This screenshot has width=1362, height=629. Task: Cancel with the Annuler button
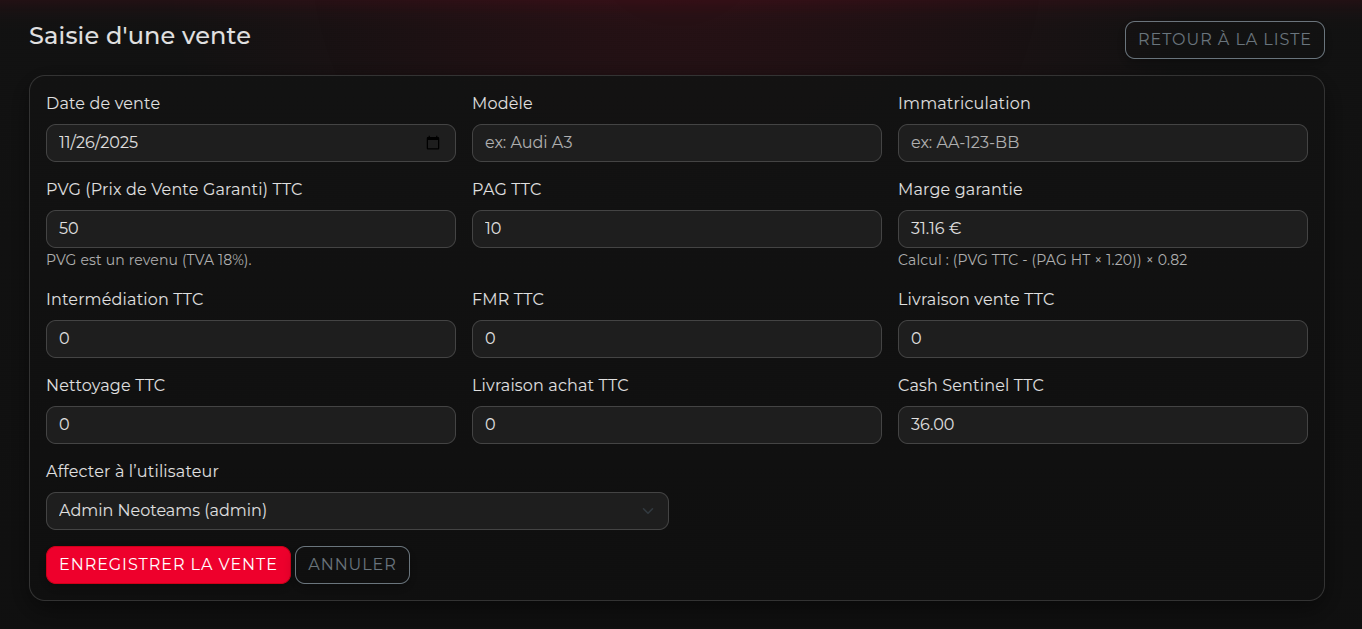[352, 564]
